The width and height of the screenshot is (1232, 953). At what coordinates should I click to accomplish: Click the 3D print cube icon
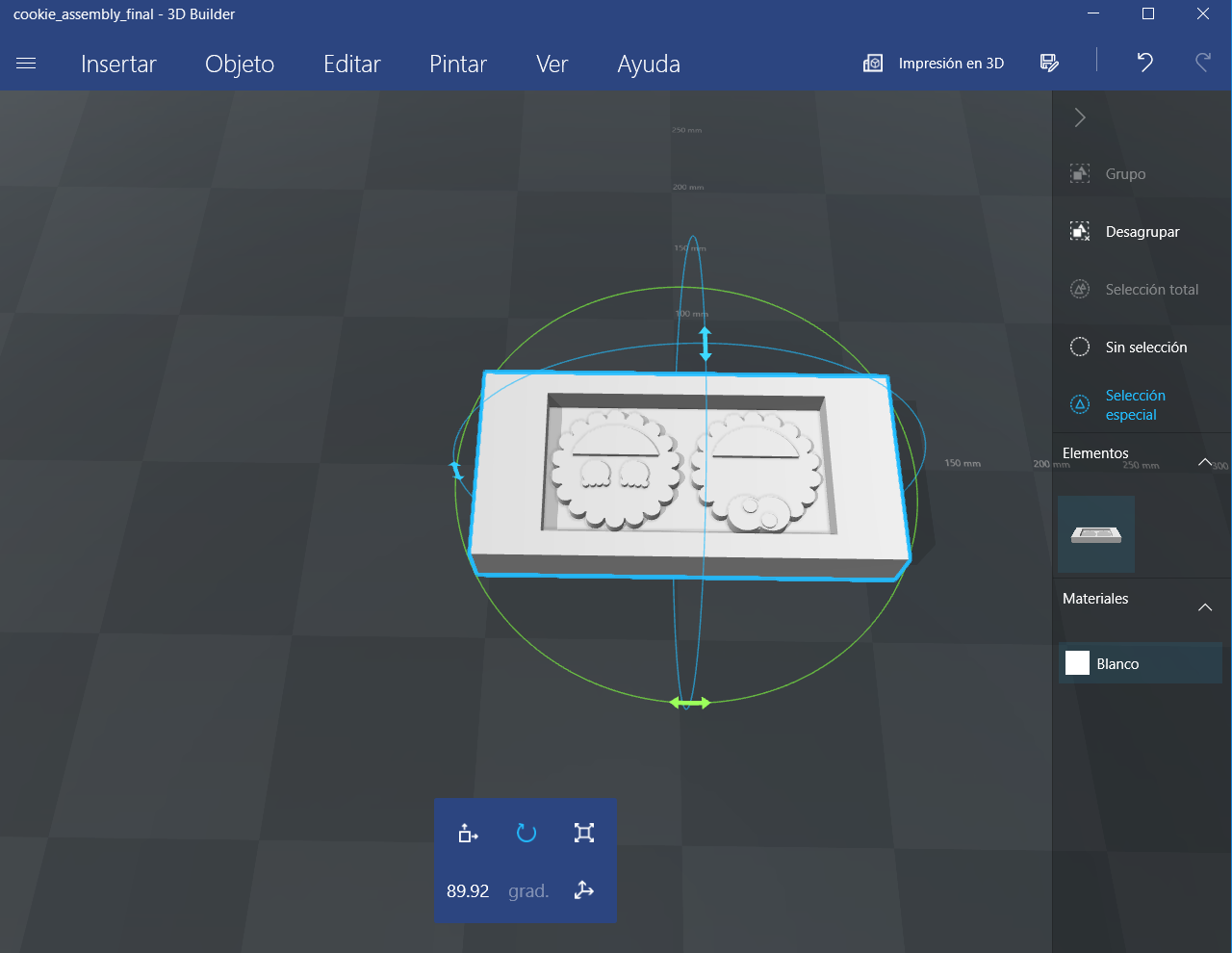pos(873,64)
